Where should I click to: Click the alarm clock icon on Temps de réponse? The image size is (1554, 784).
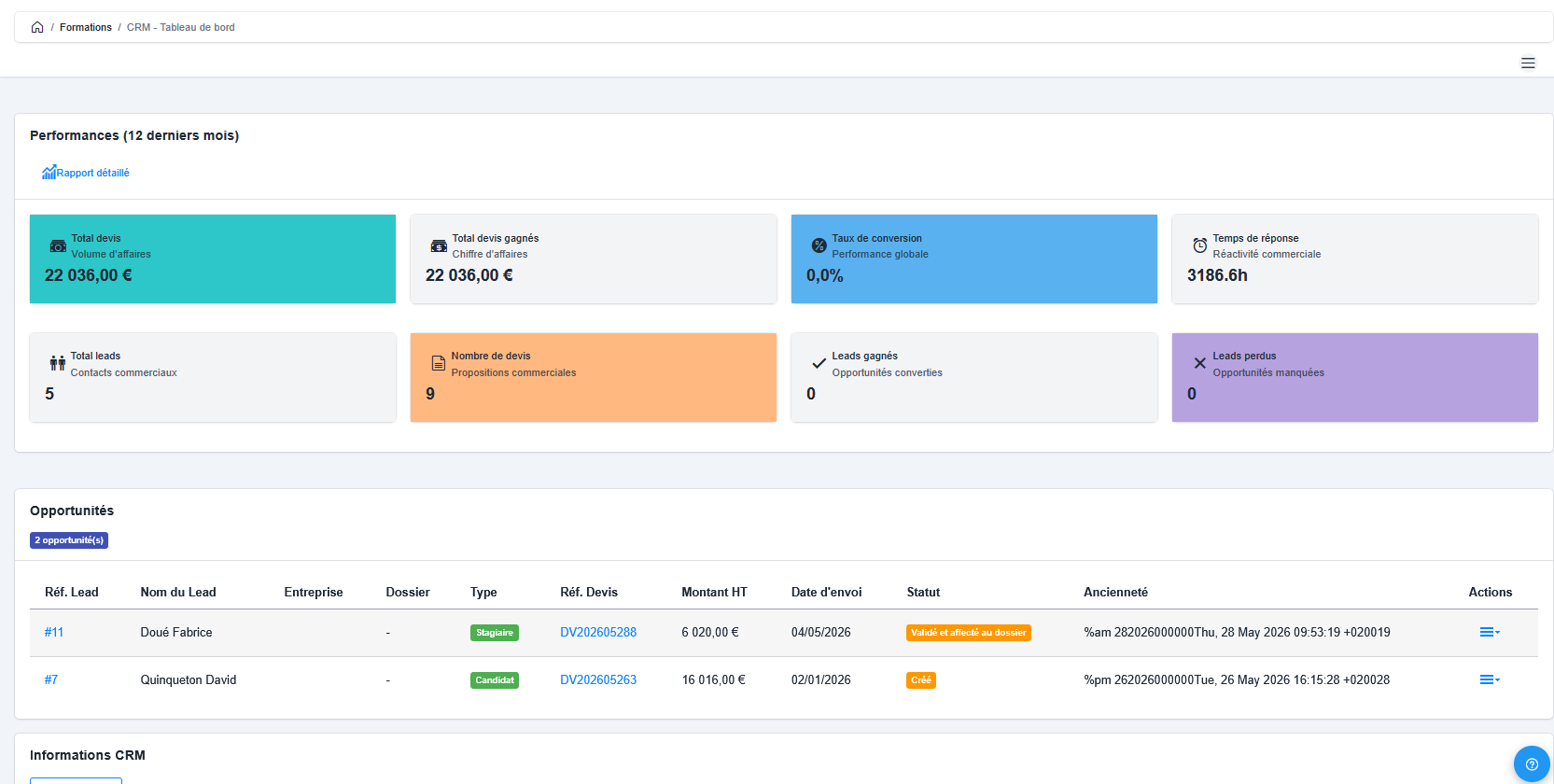coord(1199,245)
